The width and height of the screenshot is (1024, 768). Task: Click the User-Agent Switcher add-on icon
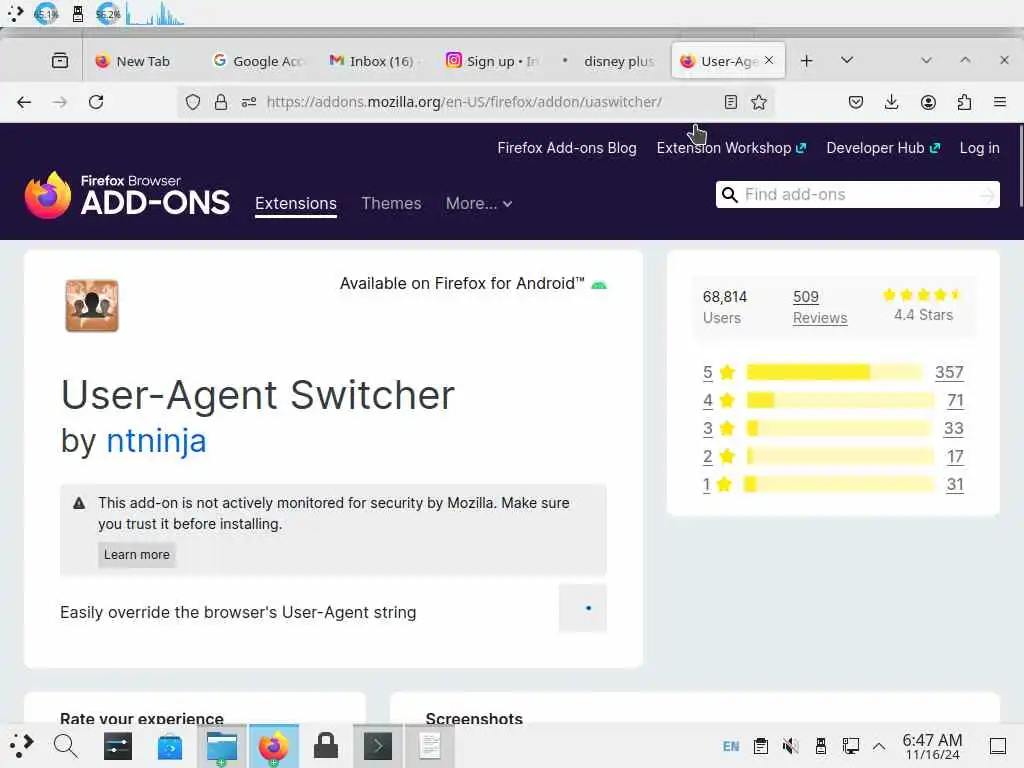92,306
